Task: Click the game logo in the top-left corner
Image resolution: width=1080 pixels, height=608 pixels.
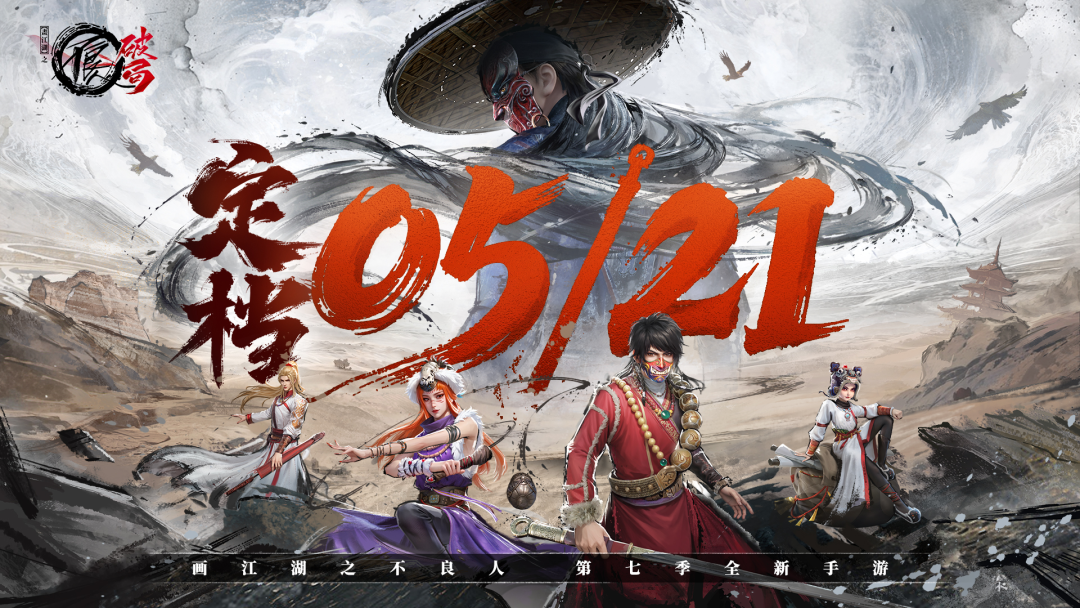Action: (x=99, y=59)
